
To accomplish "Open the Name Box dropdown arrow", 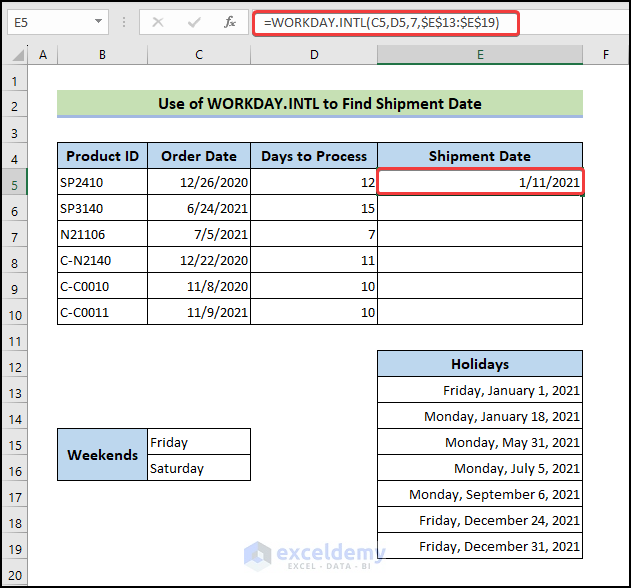I will click(x=98, y=21).
